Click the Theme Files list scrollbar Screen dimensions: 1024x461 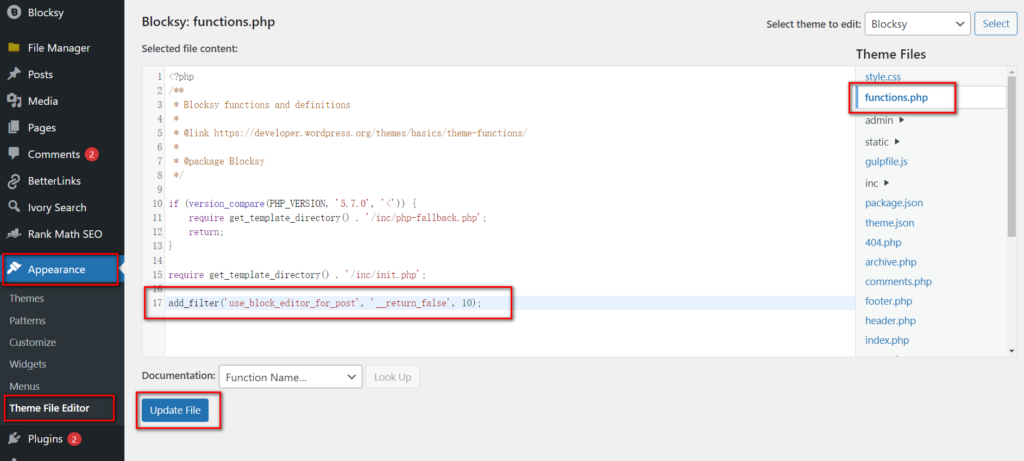(x=1012, y=157)
